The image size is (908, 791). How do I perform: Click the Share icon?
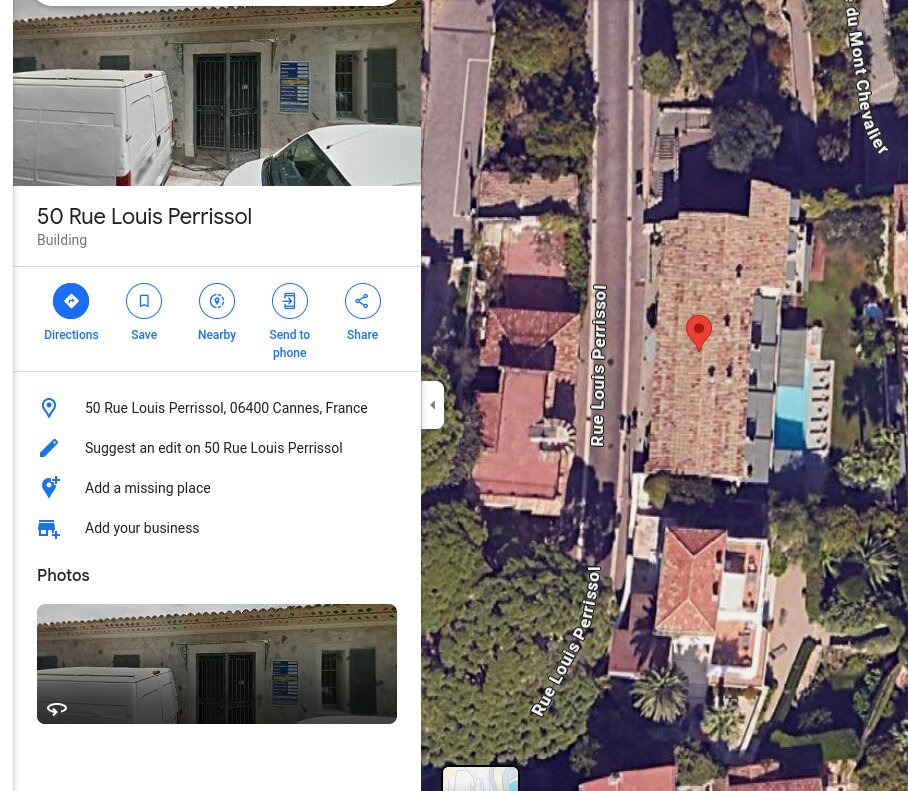tap(363, 301)
